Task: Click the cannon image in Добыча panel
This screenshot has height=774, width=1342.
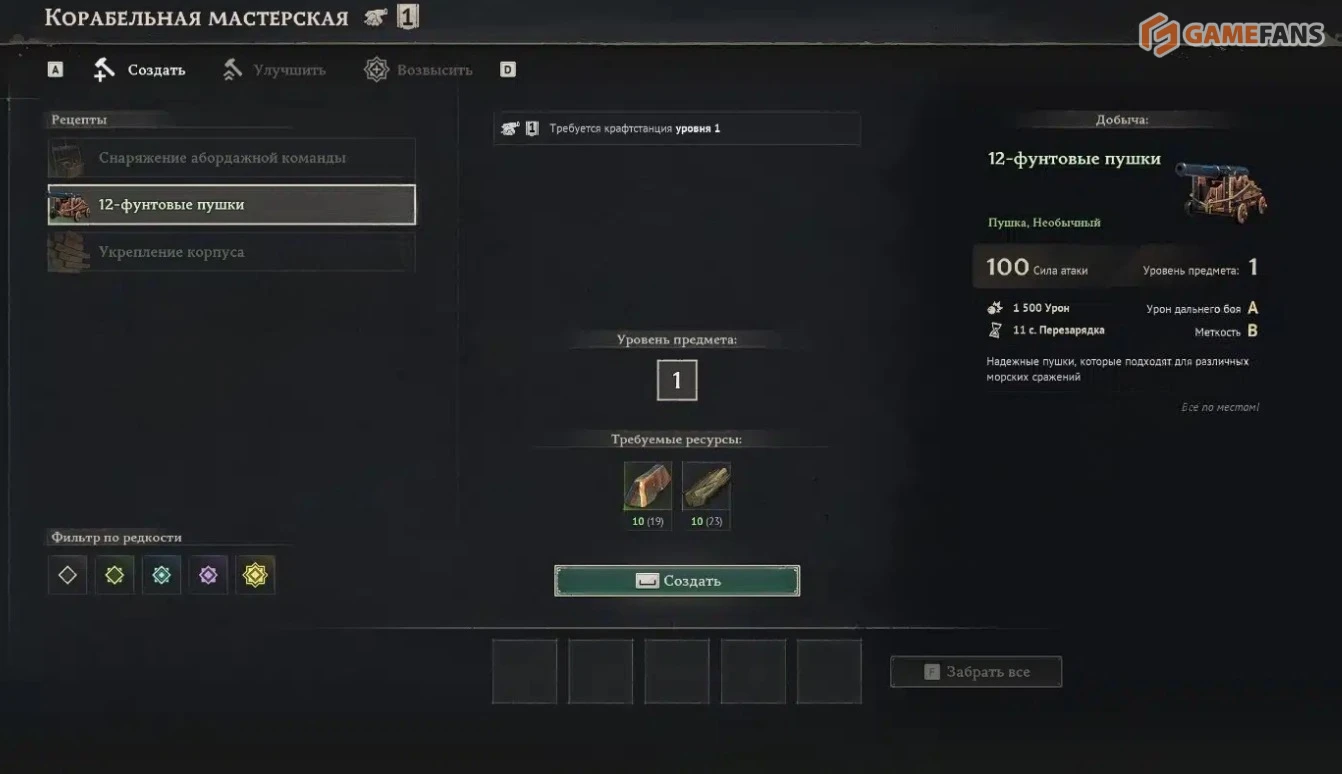Action: tap(1219, 189)
